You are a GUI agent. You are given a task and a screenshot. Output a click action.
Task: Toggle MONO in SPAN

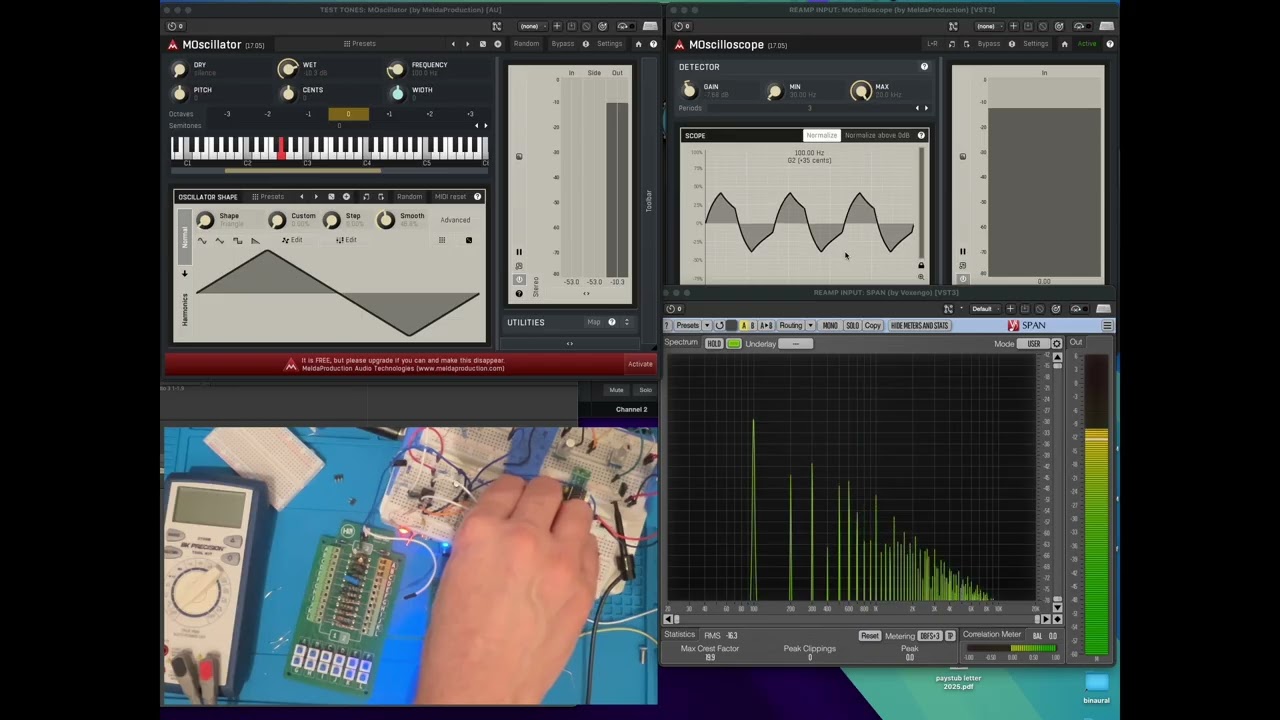point(830,325)
